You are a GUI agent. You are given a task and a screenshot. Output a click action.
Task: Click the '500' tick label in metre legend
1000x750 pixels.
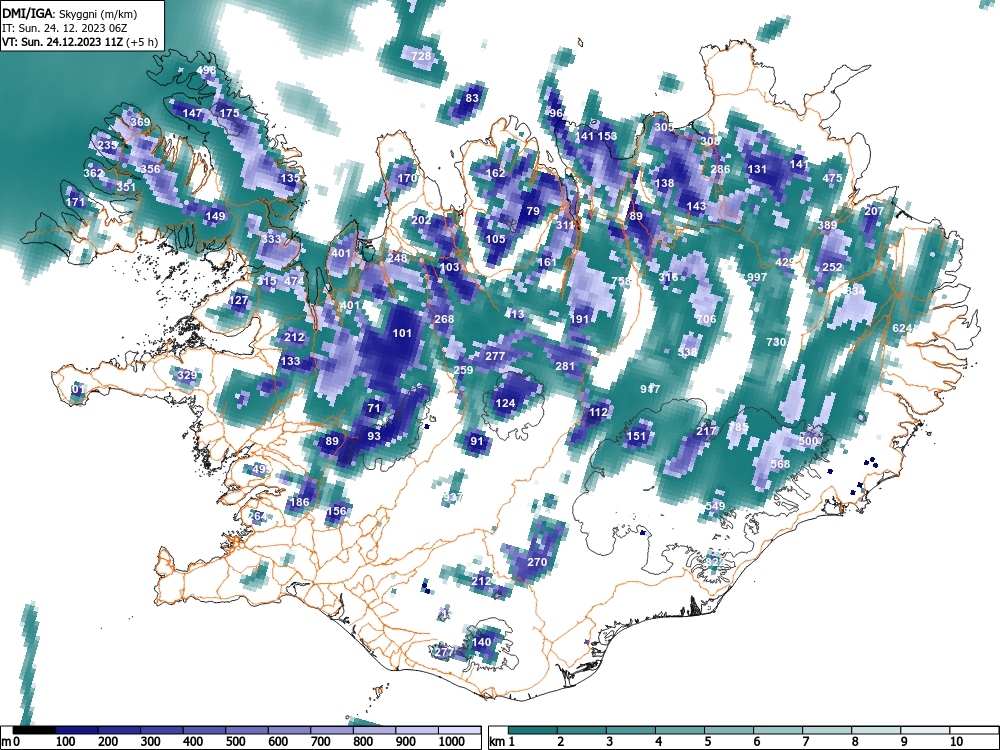click(x=235, y=742)
